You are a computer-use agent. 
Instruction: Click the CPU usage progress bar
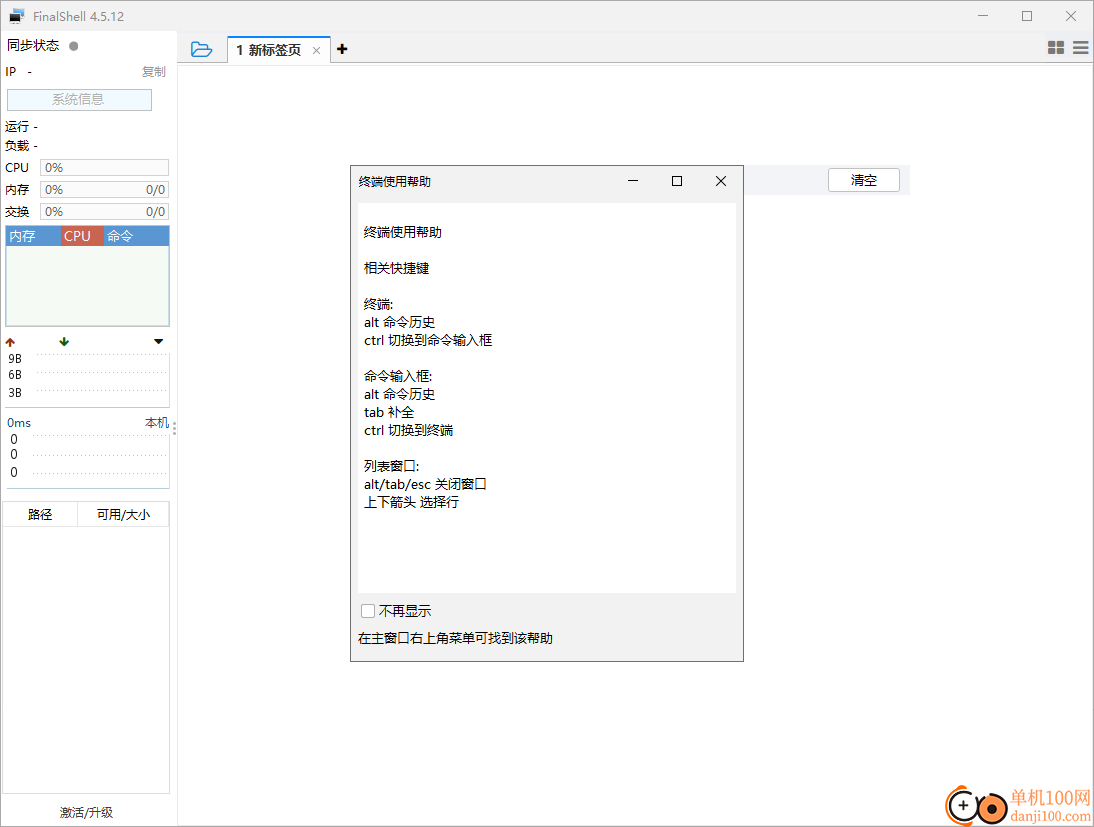105,167
